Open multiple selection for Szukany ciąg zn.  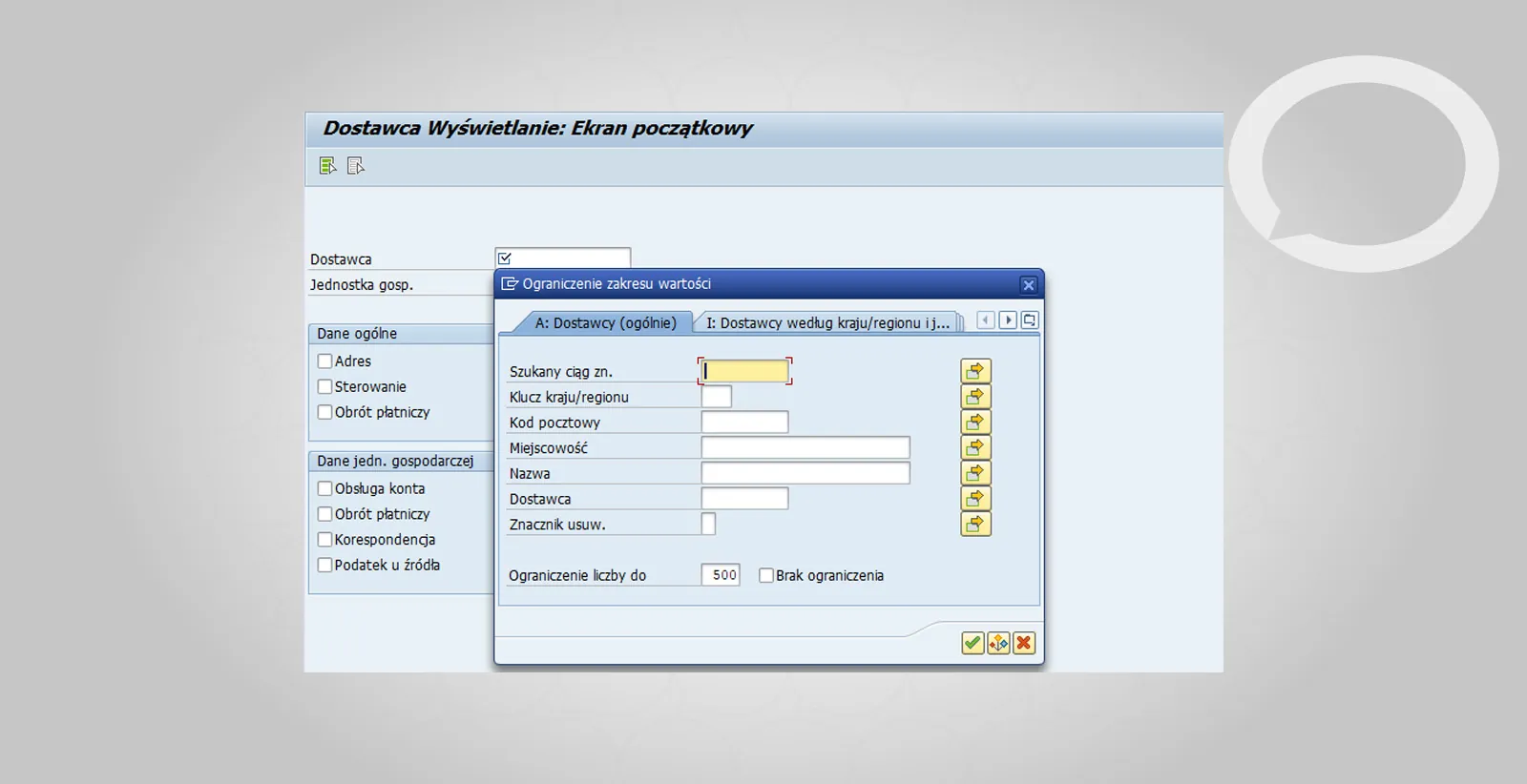pyautogui.click(x=975, y=371)
